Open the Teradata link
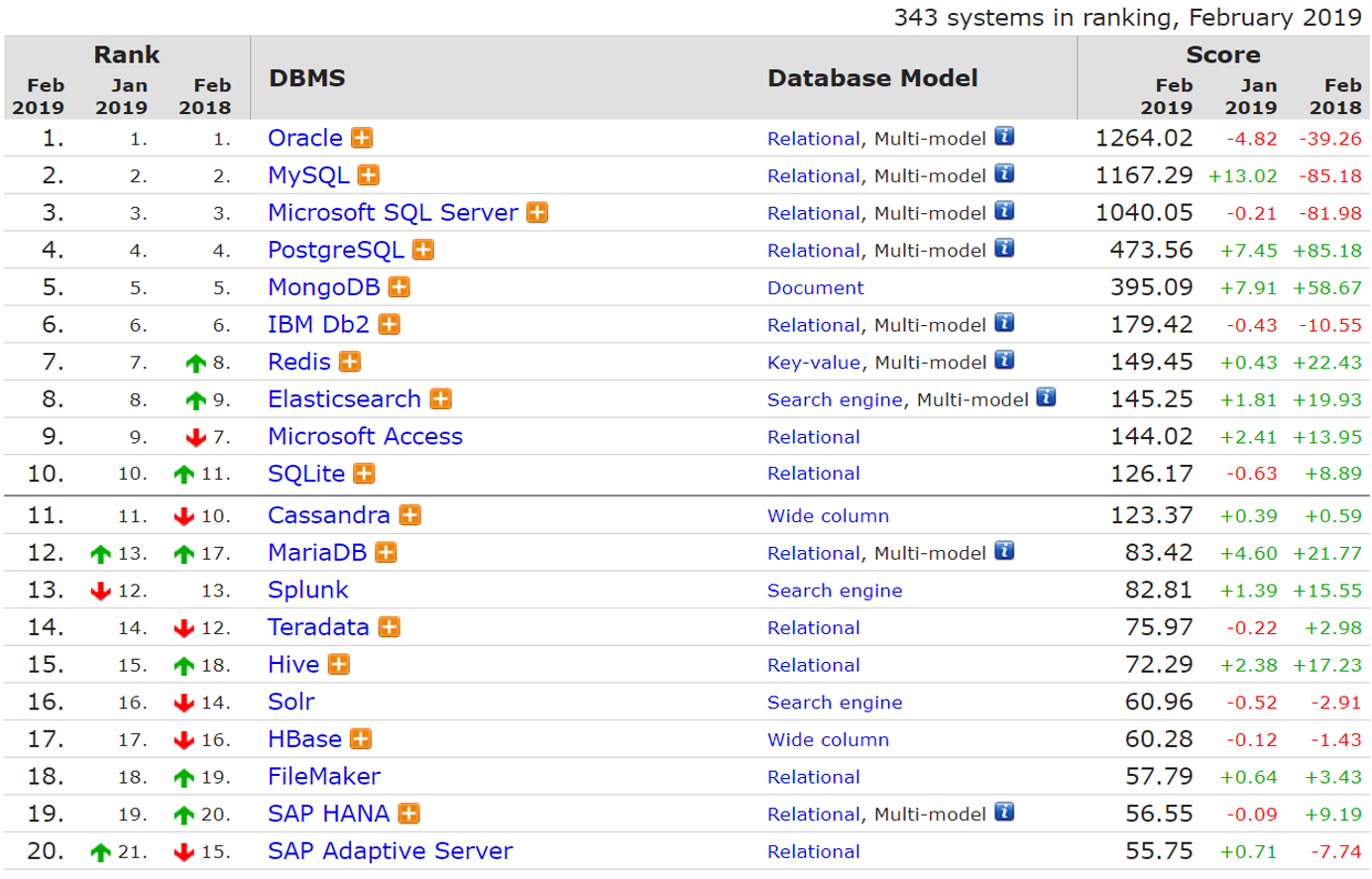Viewport: 1372px width, 879px height. tap(318, 627)
